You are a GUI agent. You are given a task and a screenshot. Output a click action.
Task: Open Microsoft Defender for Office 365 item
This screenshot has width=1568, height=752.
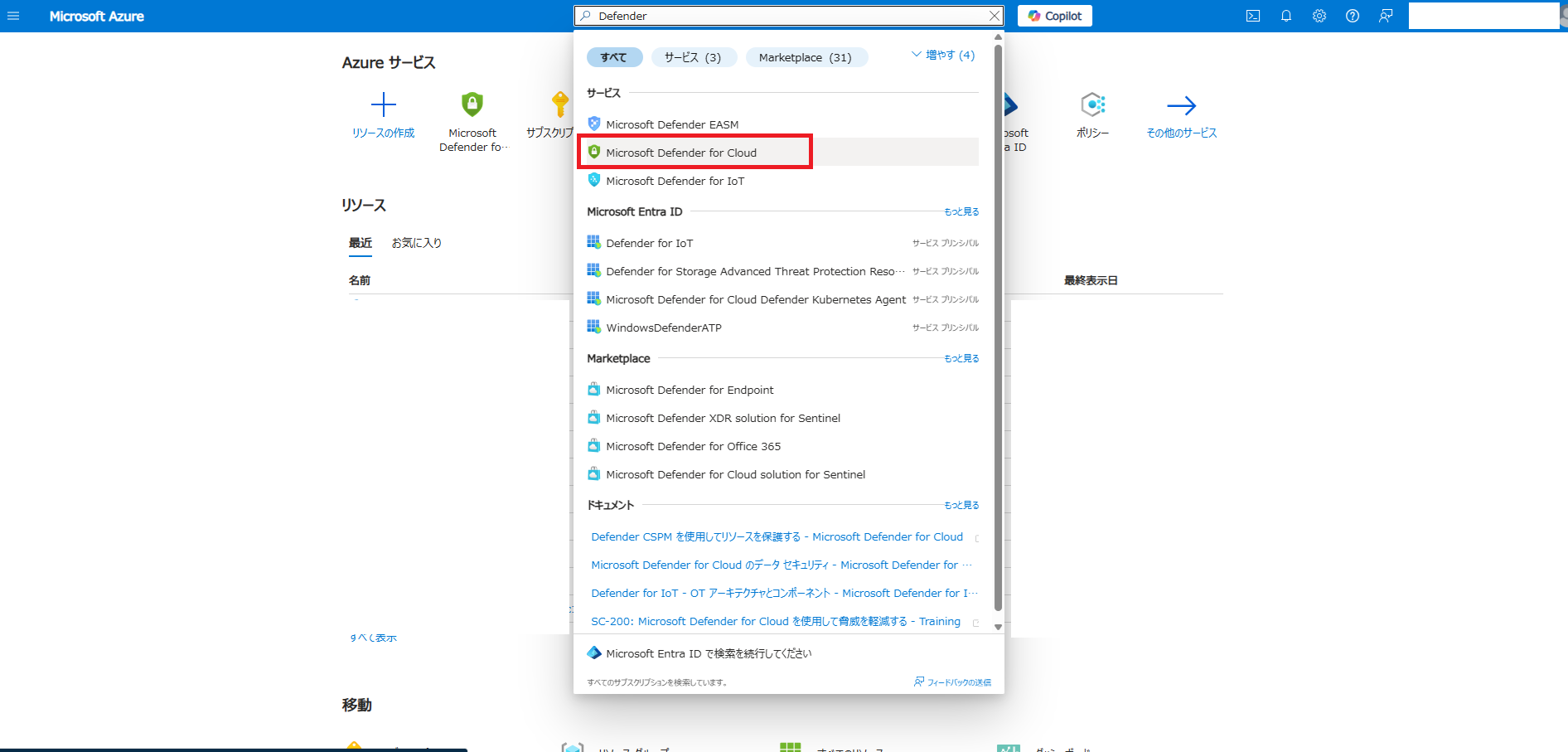782,446
